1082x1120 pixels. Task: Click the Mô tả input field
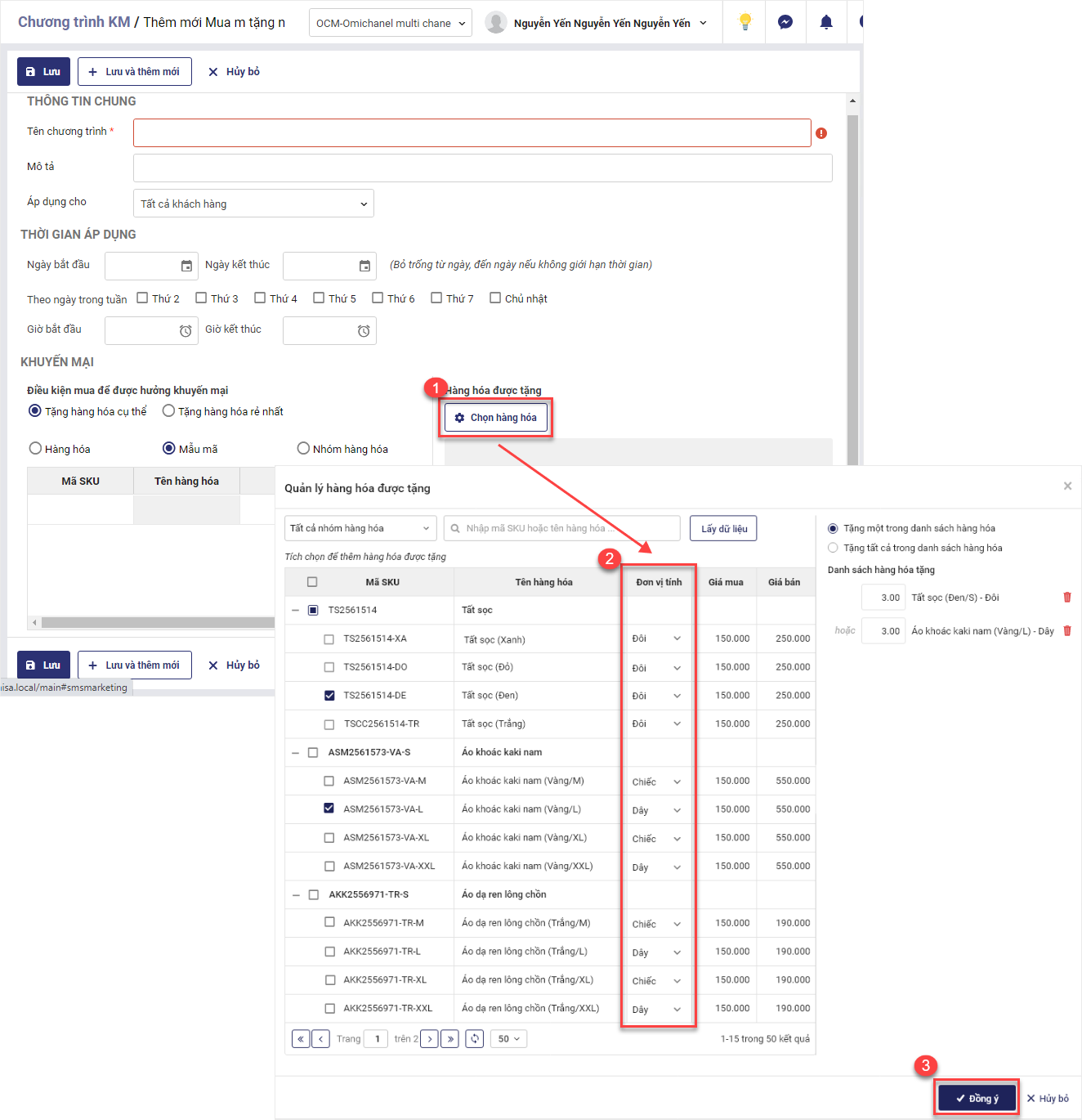click(x=483, y=168)
